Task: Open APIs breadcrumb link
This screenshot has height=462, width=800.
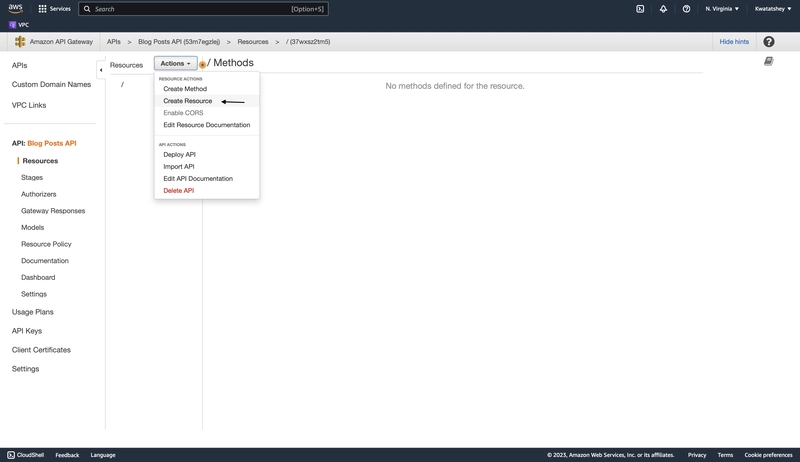Action: click(x=114, y=42)
